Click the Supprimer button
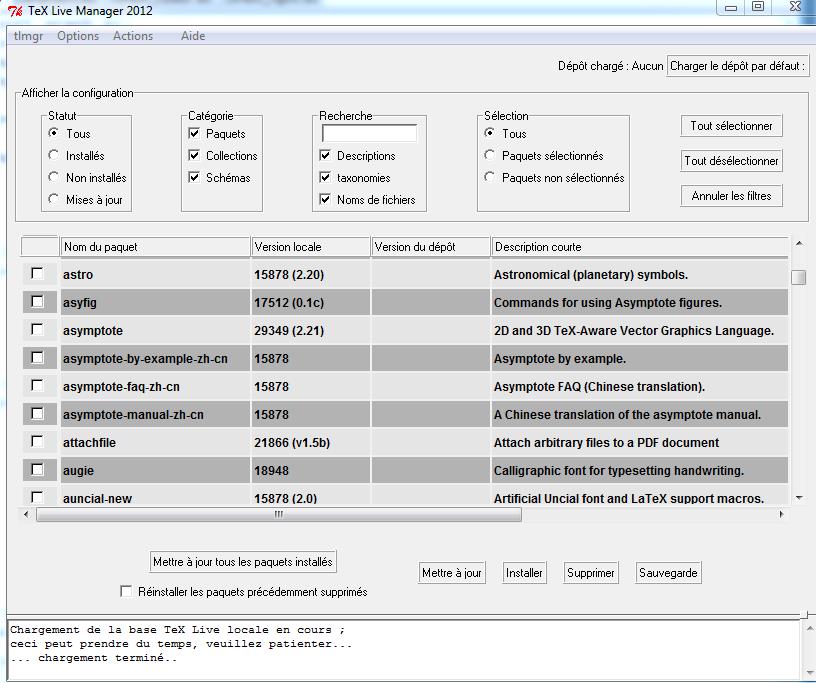This screenshot has width=816, height=683. click(591, 573)
